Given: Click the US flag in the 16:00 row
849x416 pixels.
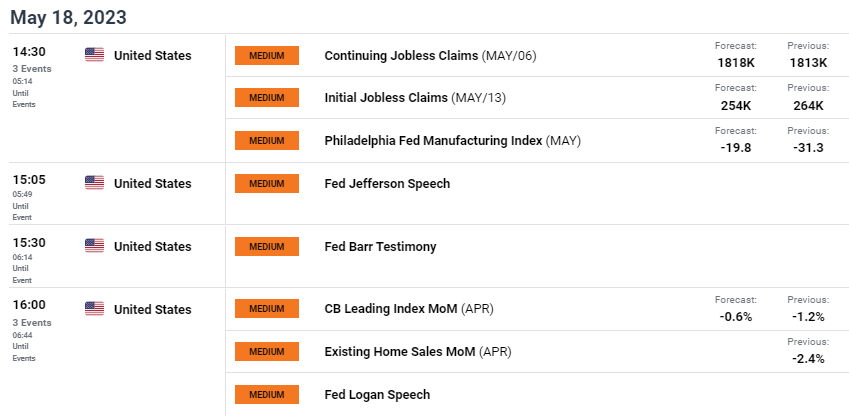Looking at the screenshot, I should click(x=94, y=308).
